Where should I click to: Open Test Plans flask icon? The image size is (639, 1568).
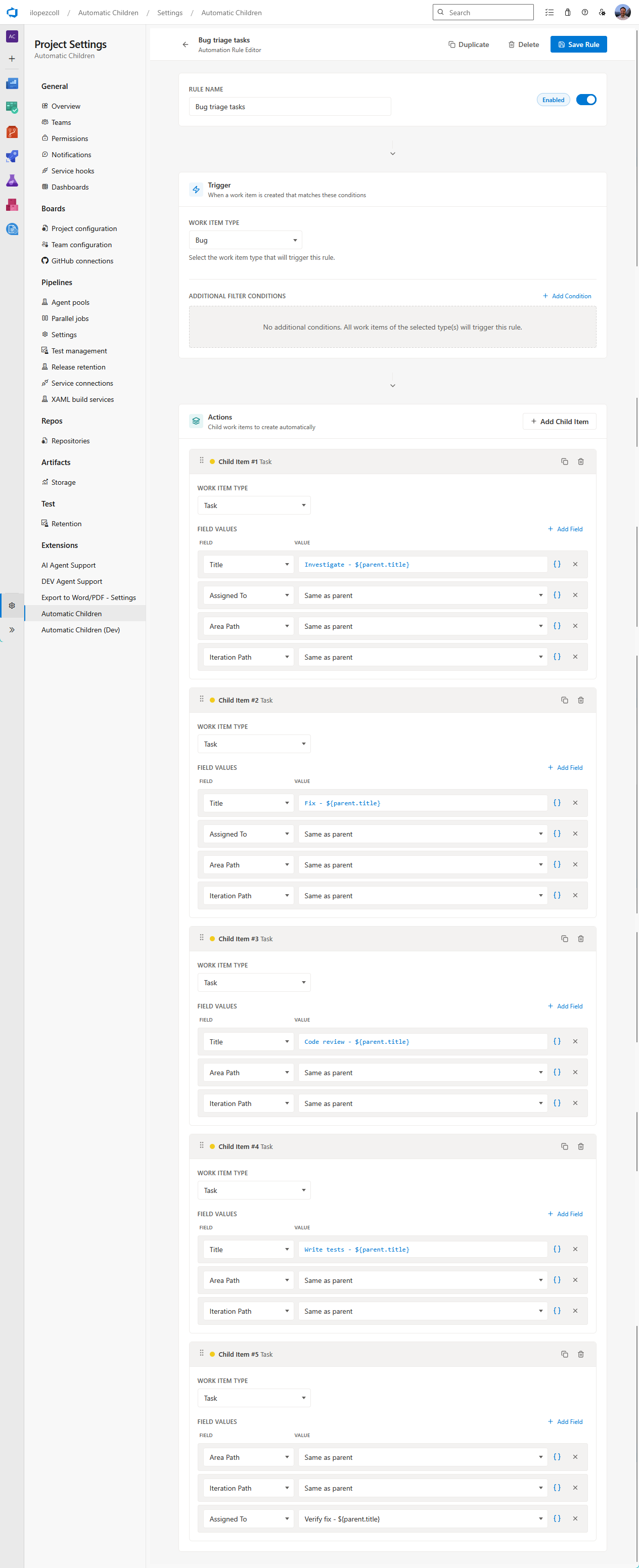[x=12, y=181]
